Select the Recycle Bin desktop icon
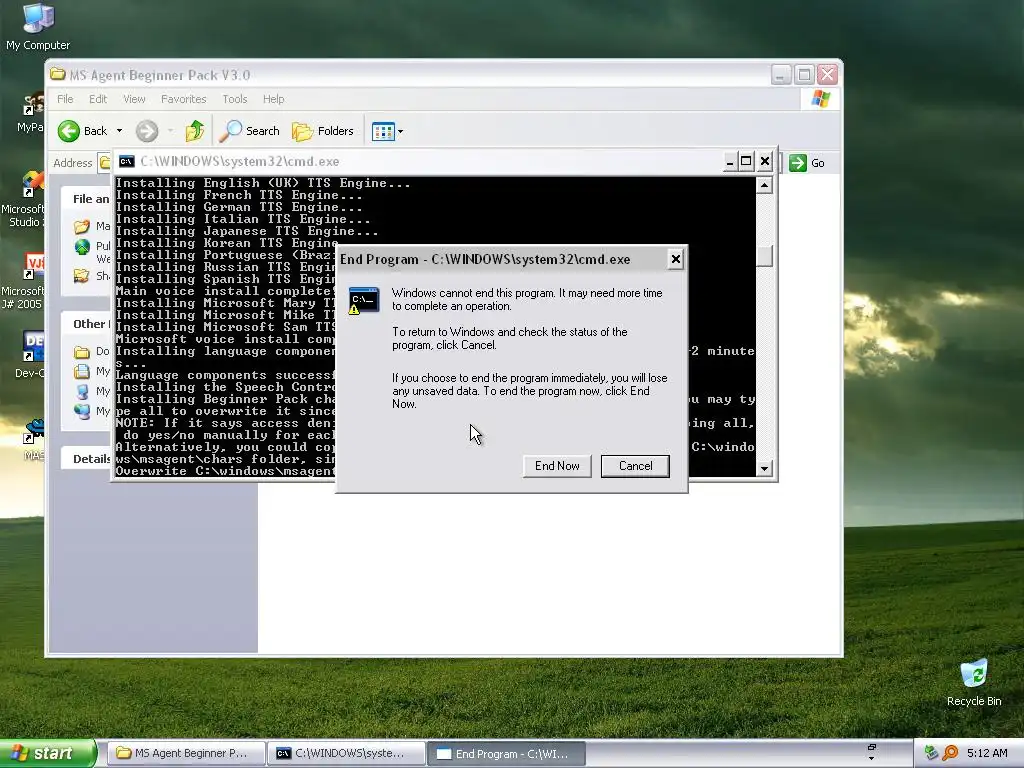1024x768 pixels. coord(974,682)
